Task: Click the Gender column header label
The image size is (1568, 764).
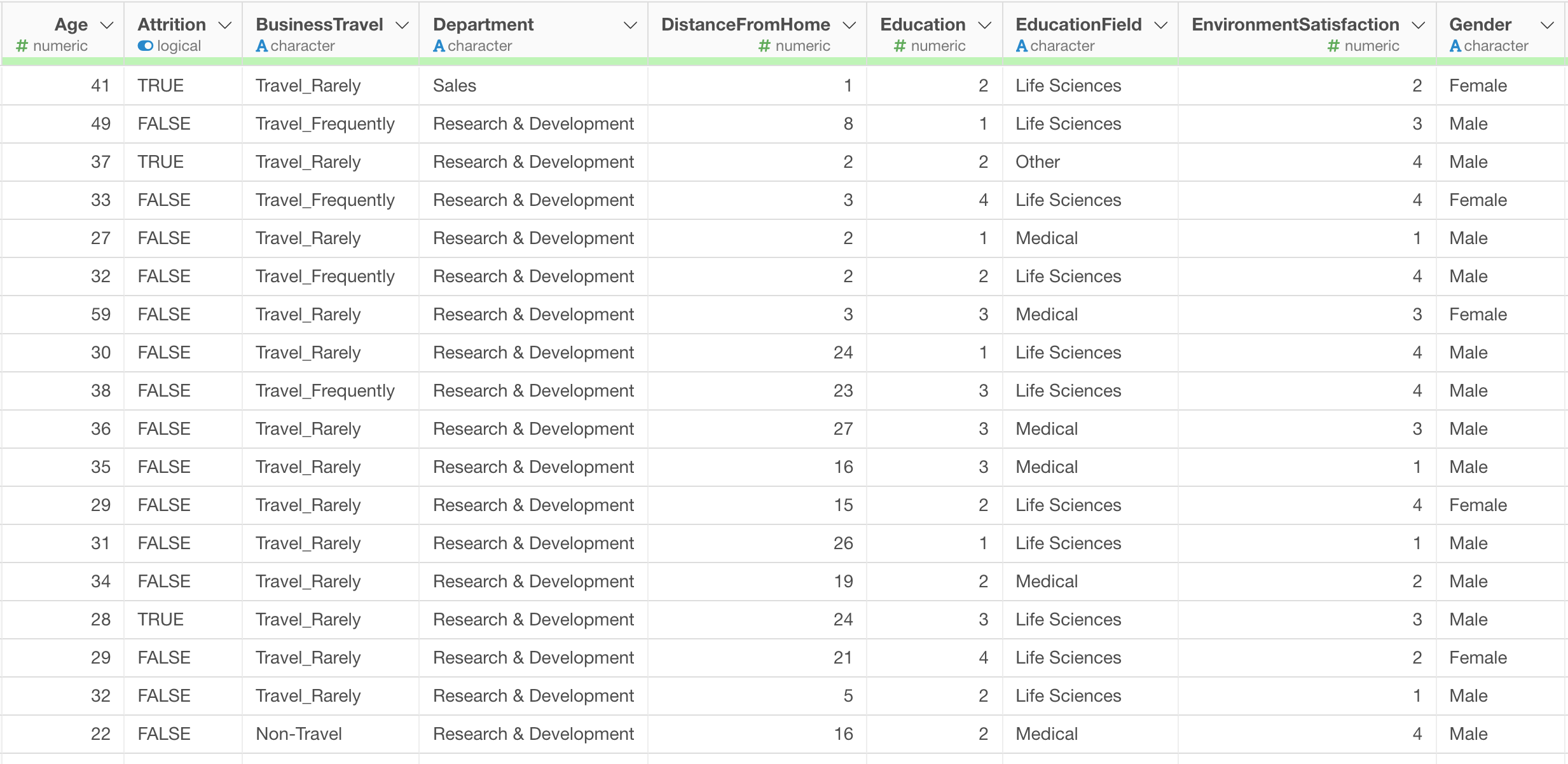Action: coord(1480,25)
